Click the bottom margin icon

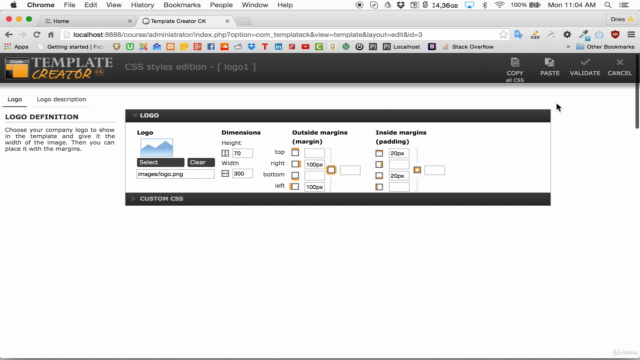(295, 176)
